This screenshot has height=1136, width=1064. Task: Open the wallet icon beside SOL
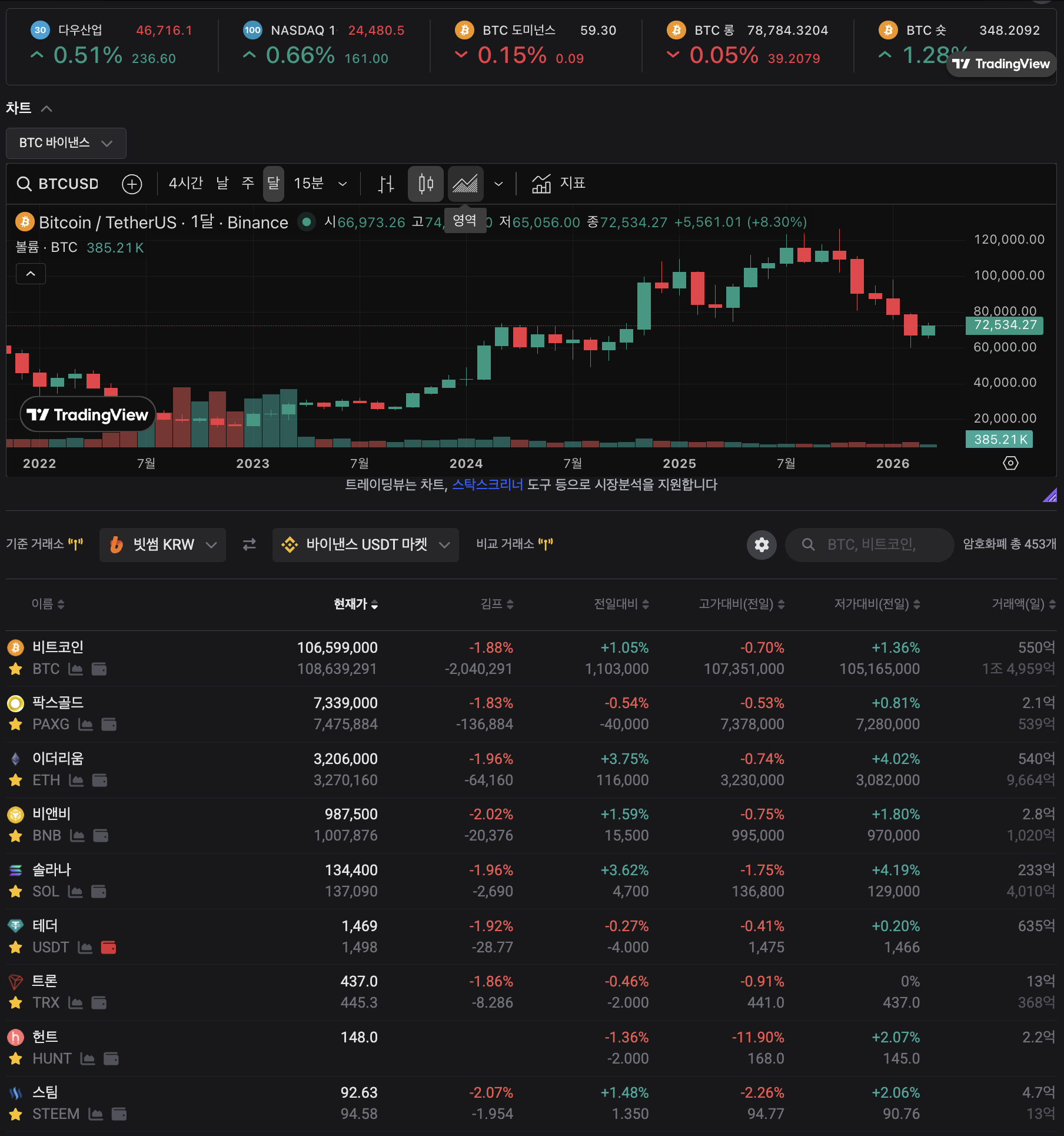(99, 892)
